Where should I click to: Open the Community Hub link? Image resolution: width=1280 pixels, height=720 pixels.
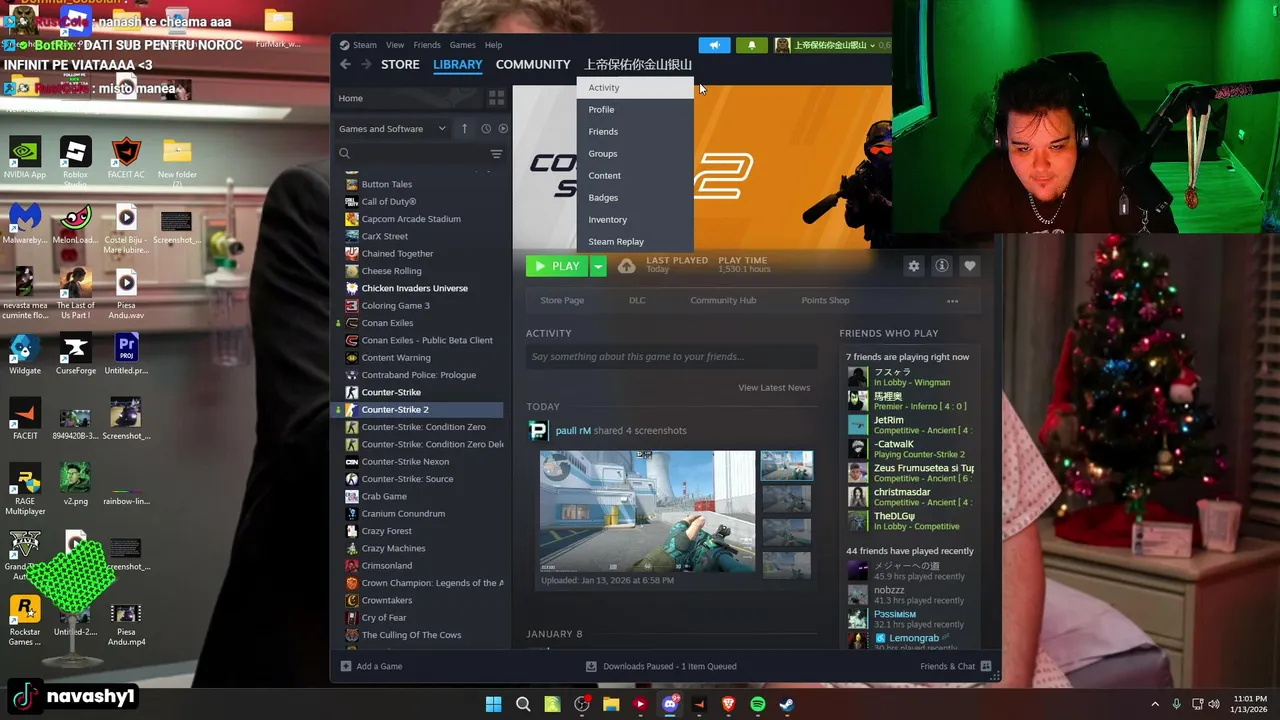point(723,300)
